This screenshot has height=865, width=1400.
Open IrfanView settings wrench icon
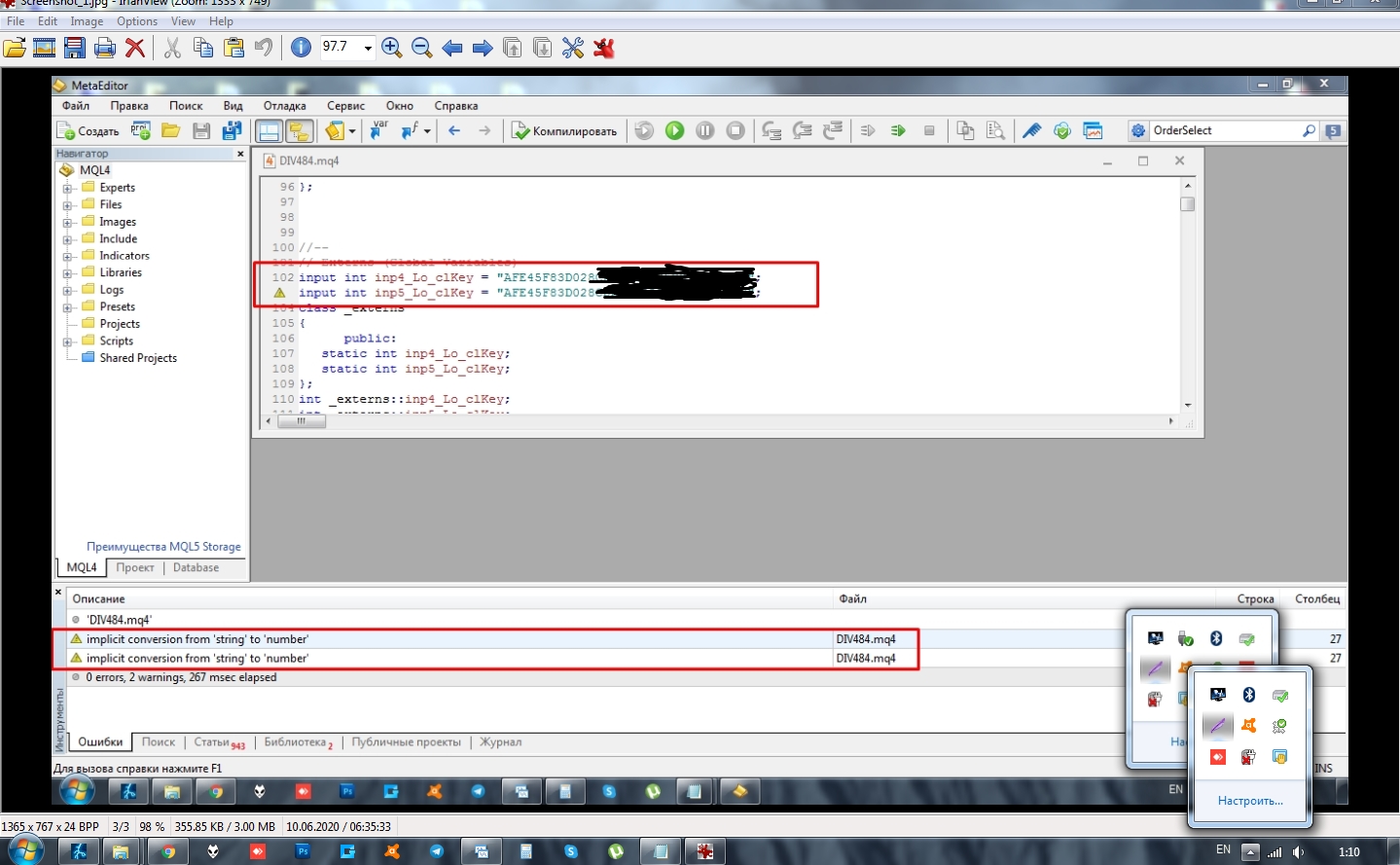point(573,48)
